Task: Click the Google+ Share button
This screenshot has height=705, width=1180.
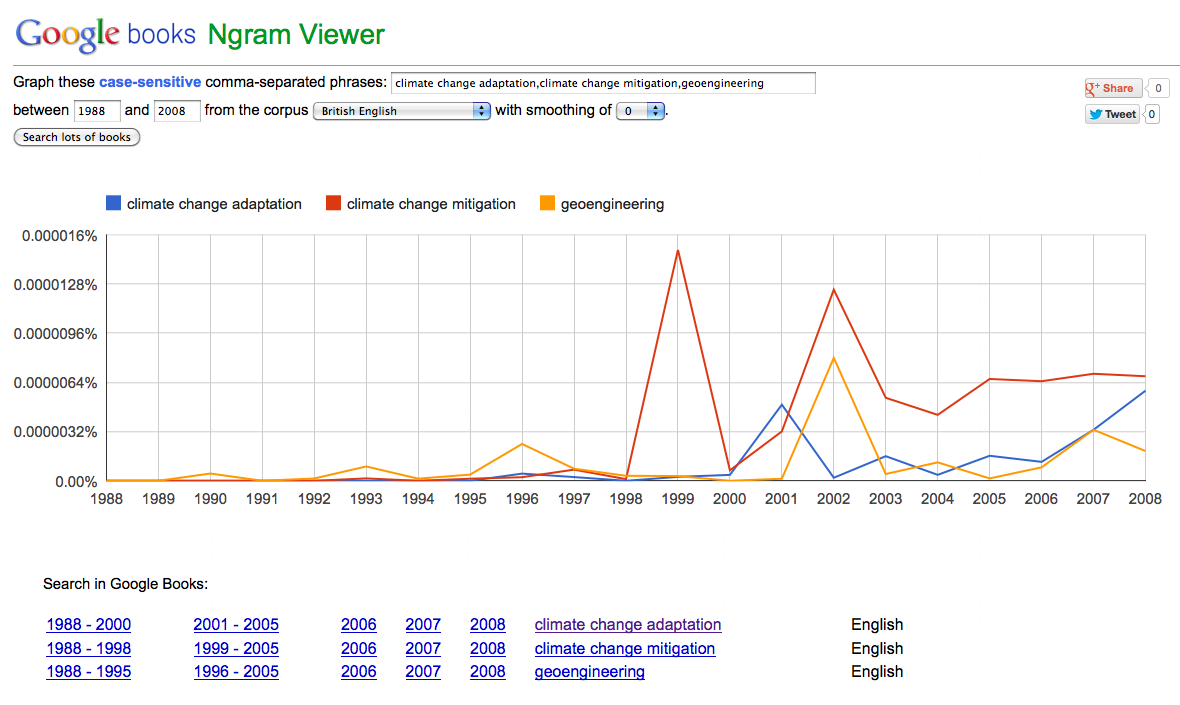Action: tap(1112, 88)
